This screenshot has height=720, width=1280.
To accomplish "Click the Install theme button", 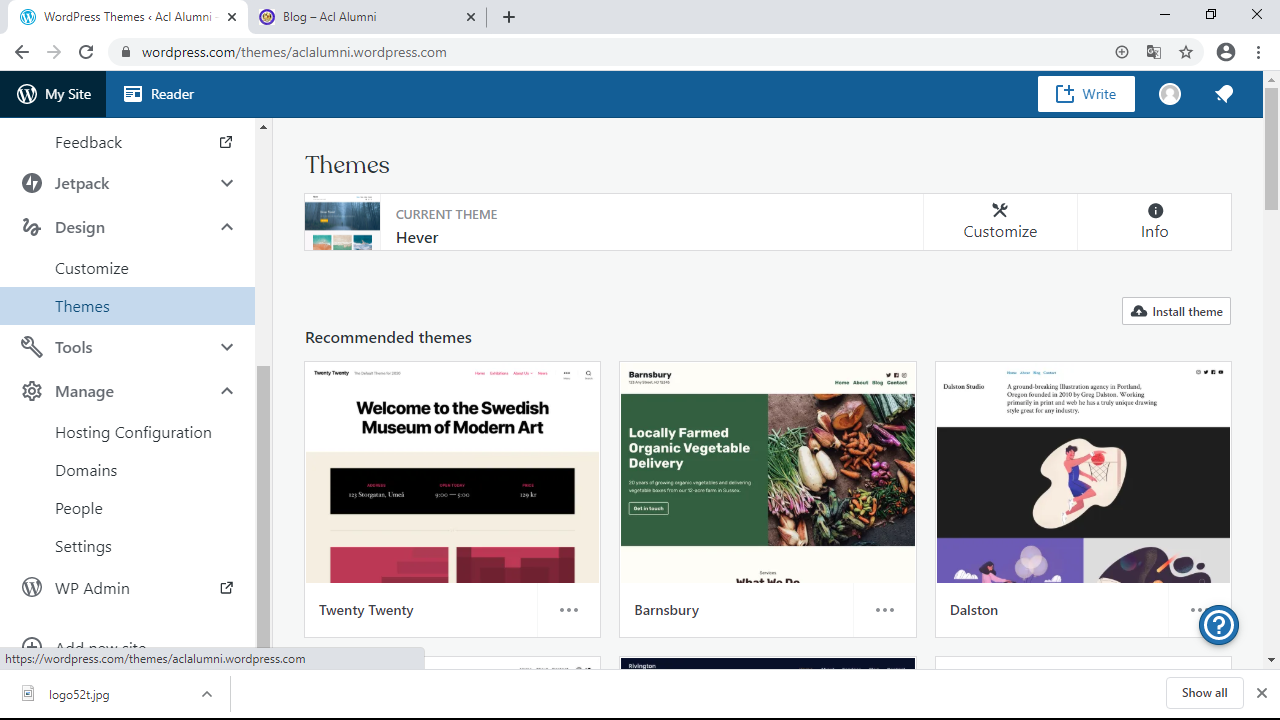I will point(1176,311).
